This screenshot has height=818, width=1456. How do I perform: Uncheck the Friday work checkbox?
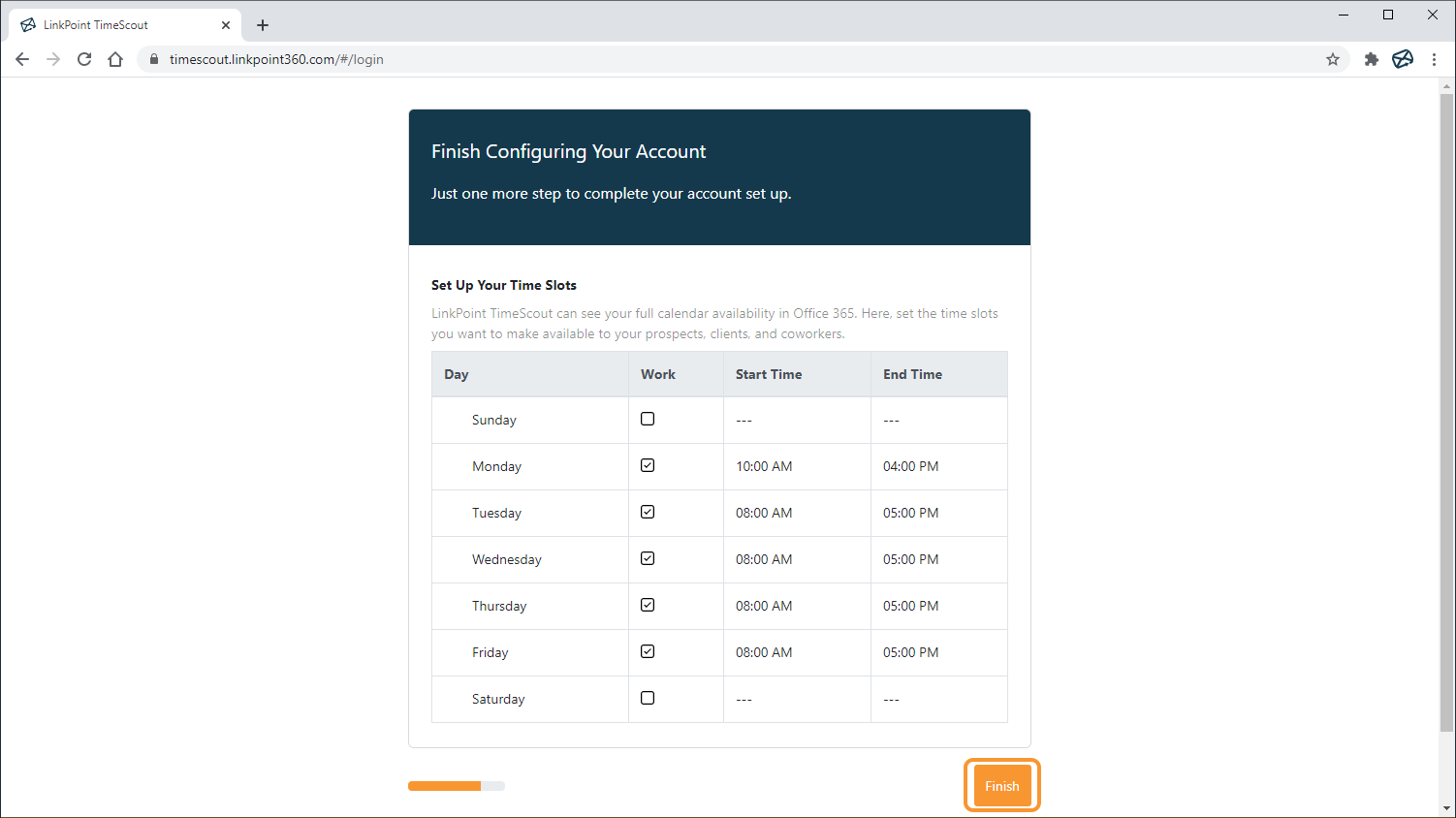tap(648, 651)
